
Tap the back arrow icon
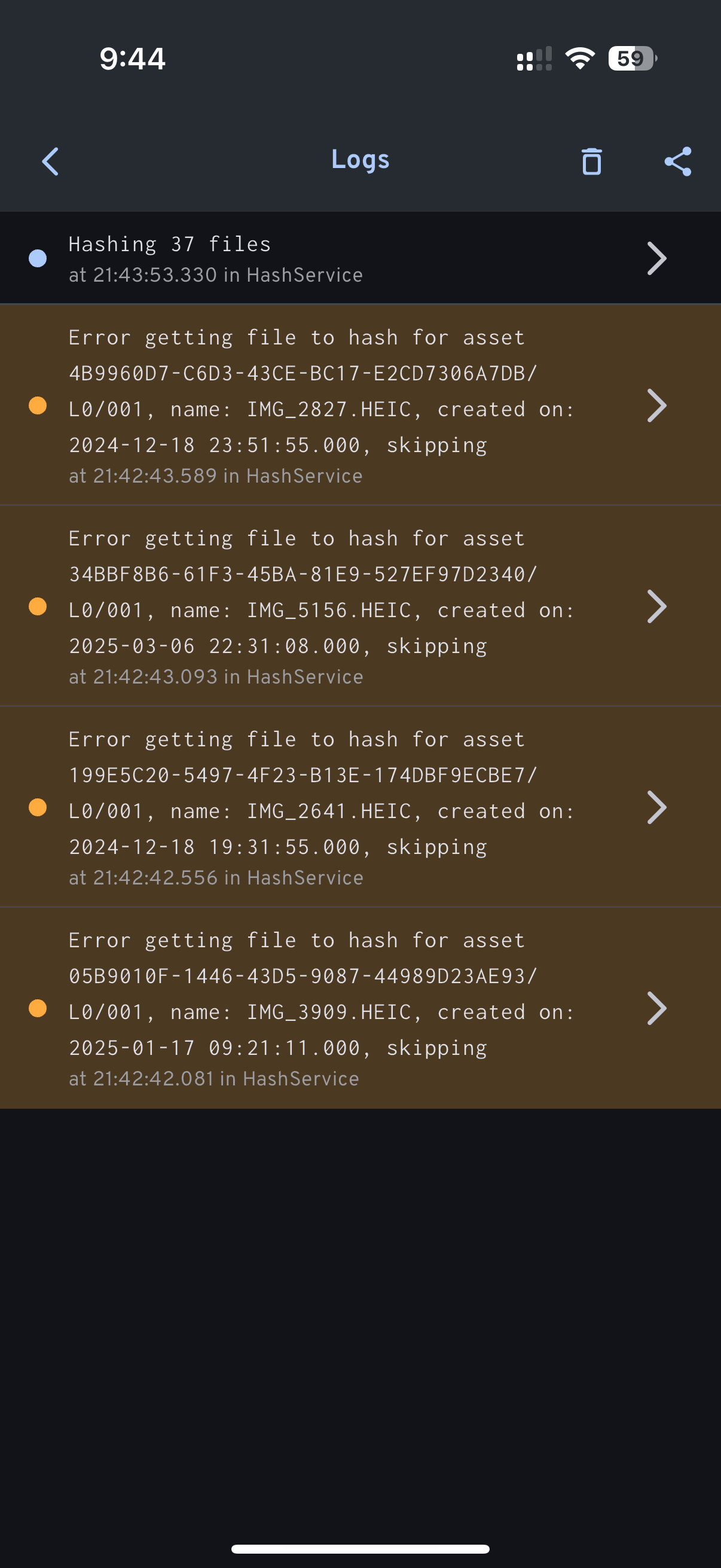tap(50, 161)
